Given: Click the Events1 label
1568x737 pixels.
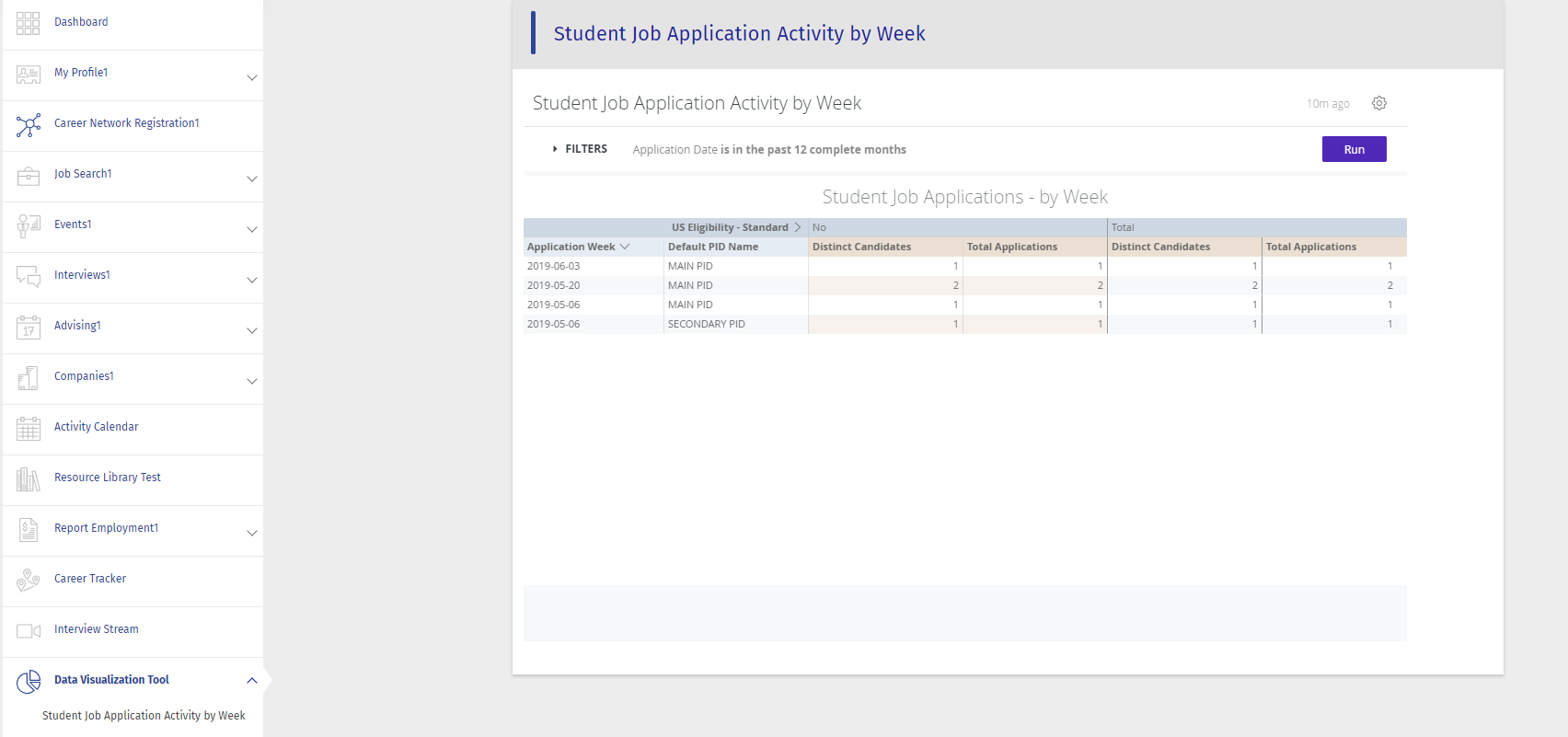Looking at the screenshot, I should click(x=73, y=225).
